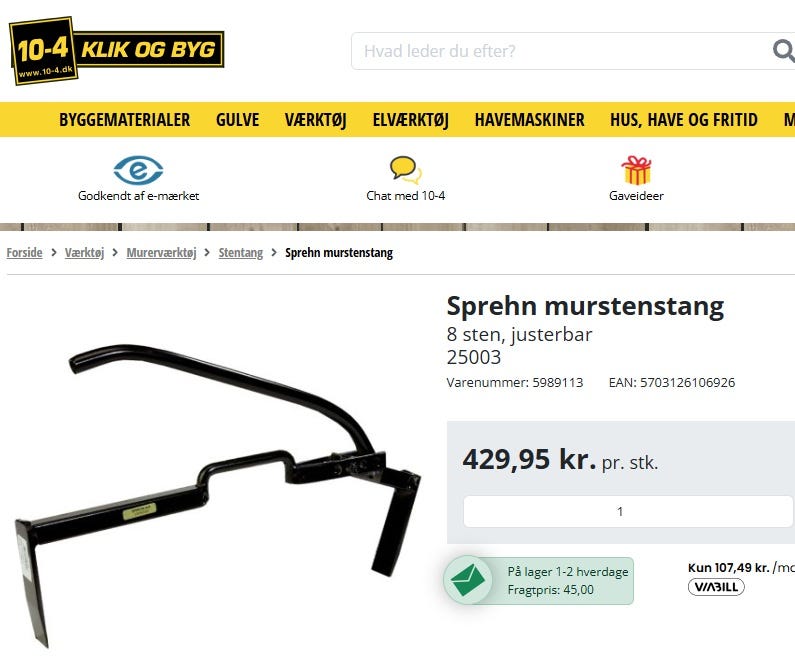Open the Stentang breadcrumb link

point(241,252)
